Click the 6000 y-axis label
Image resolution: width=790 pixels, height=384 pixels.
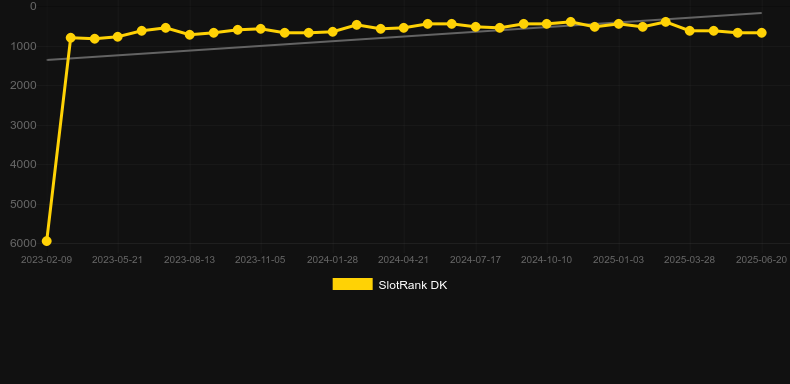(23, 243)
